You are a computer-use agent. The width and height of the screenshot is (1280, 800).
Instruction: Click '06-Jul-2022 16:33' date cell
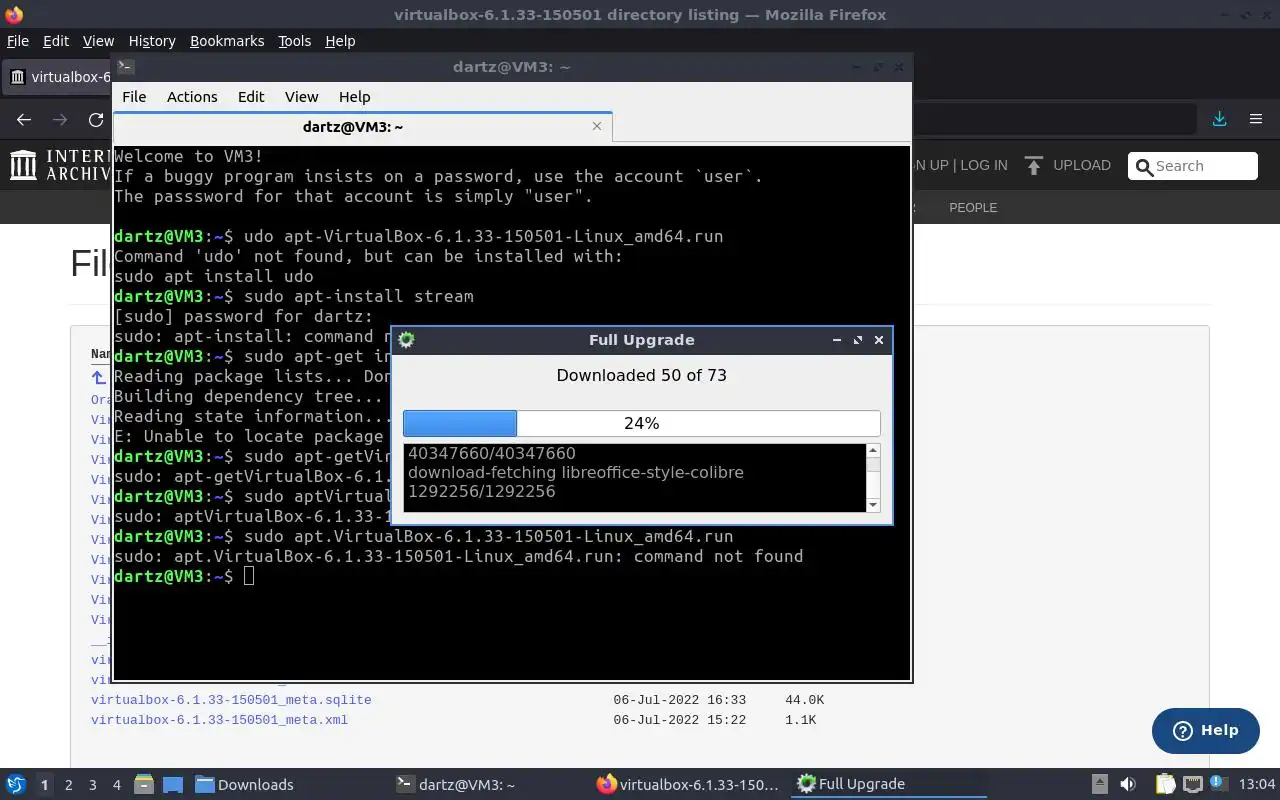click(x=680, y=700)
